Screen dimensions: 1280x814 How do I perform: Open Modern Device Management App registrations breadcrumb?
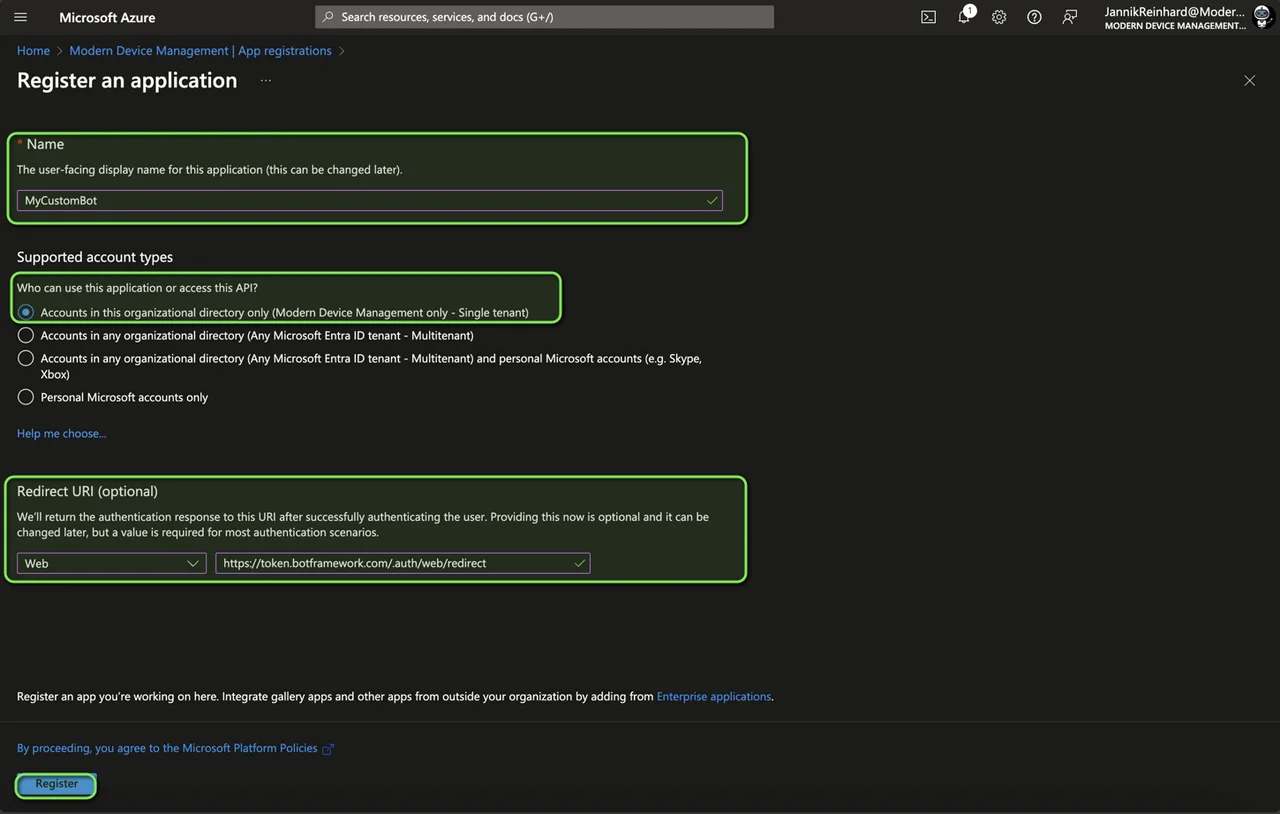200,51
